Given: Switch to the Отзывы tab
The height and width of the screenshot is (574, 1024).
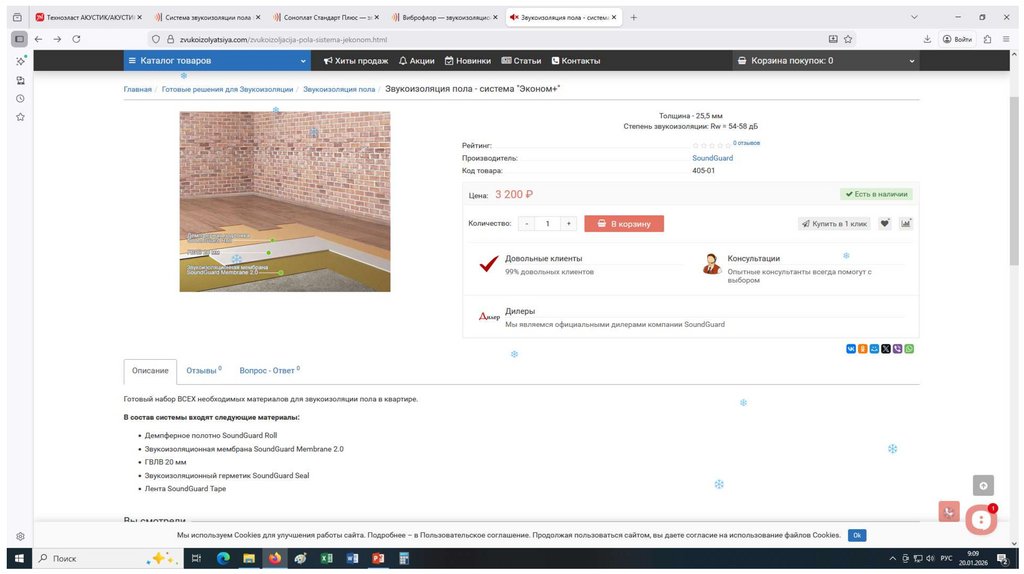Looking at the screenshot, I should (x=203, y=371).
